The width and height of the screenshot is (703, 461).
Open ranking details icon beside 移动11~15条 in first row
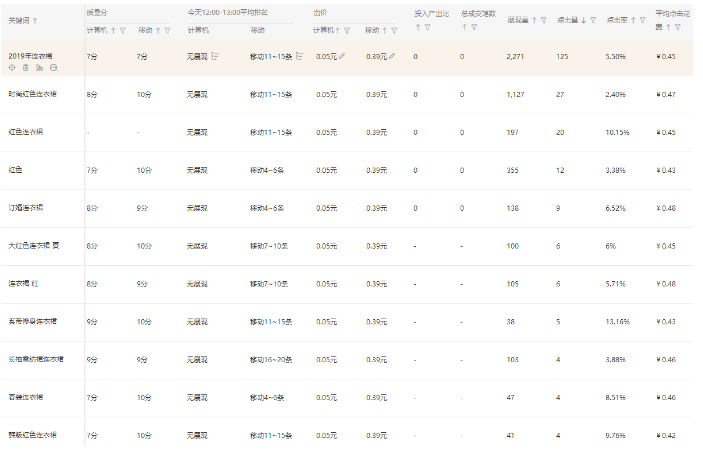(x=299, y=57)
